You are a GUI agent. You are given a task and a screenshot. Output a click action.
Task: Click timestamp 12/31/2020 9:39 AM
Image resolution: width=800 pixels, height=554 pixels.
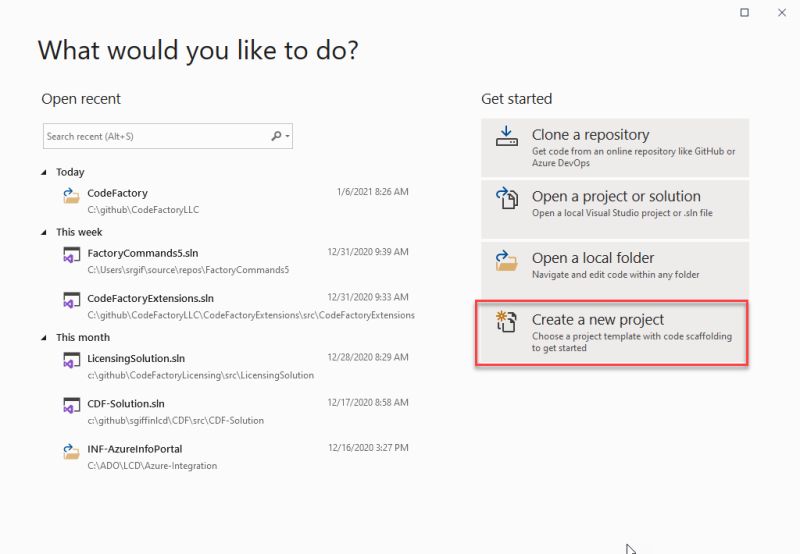pos(368,252)
